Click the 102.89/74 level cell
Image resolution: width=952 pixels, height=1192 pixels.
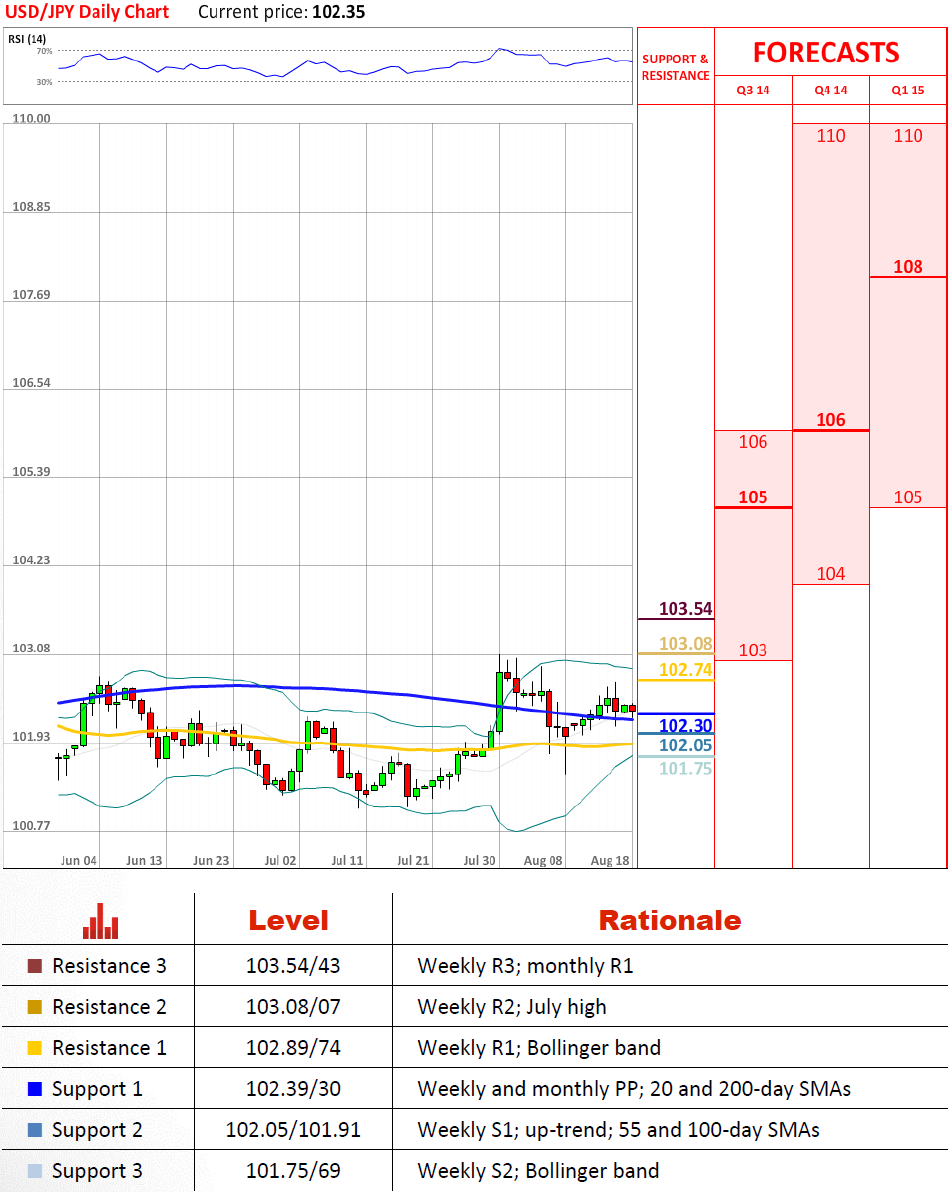point(293,1048)
